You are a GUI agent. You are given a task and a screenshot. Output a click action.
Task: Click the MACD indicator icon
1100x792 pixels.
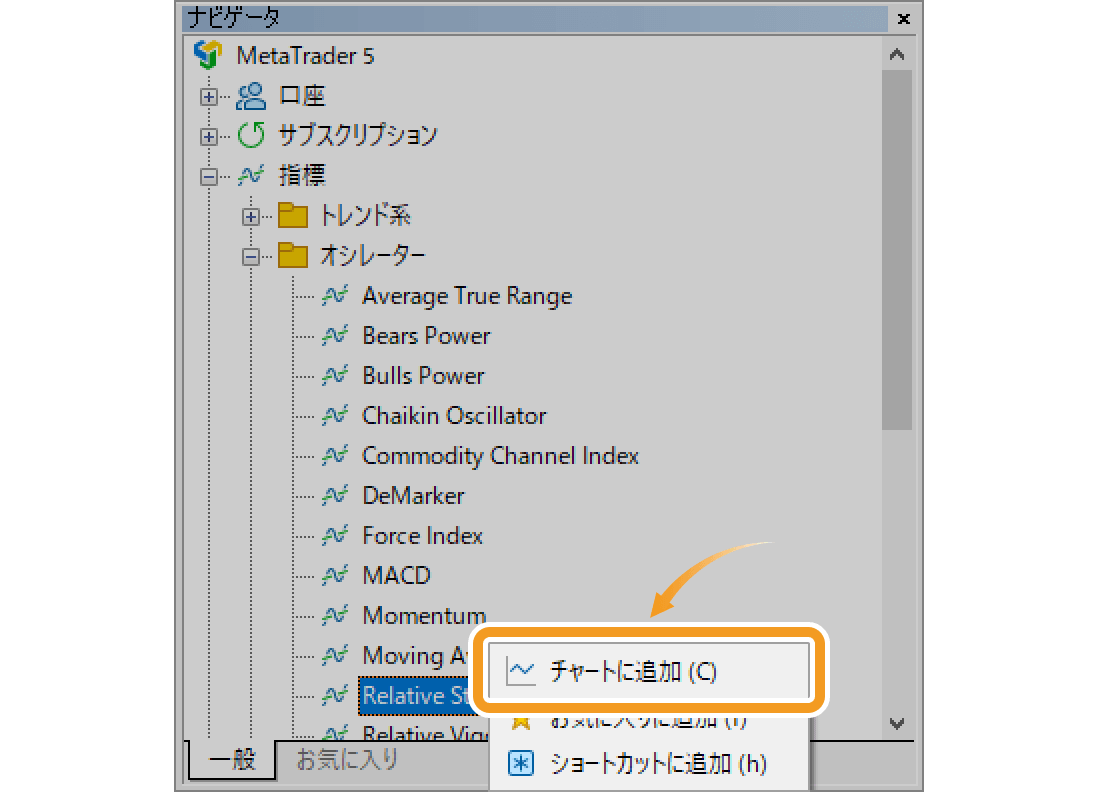tap(335, 576)
